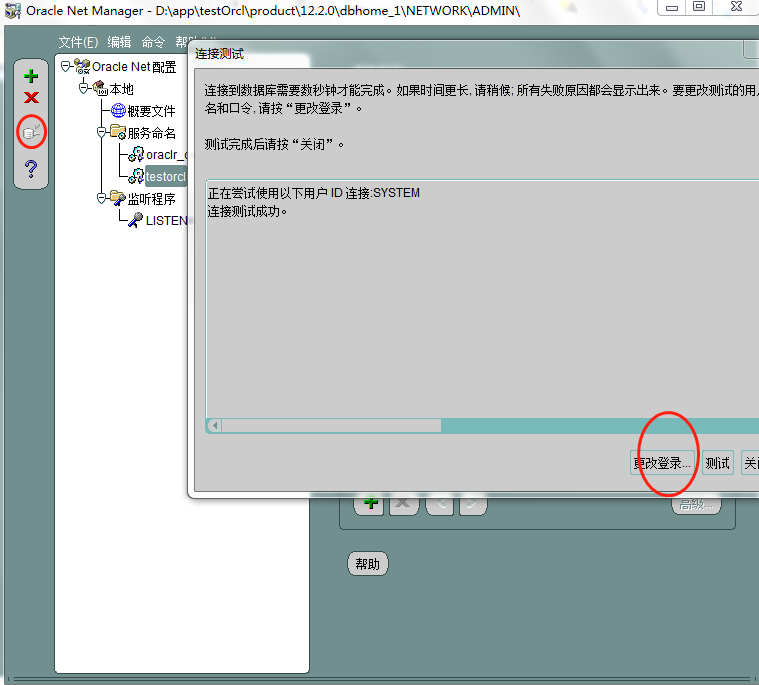
Task: Select the LISTENER entry in tree
Action: pos(166,220)
